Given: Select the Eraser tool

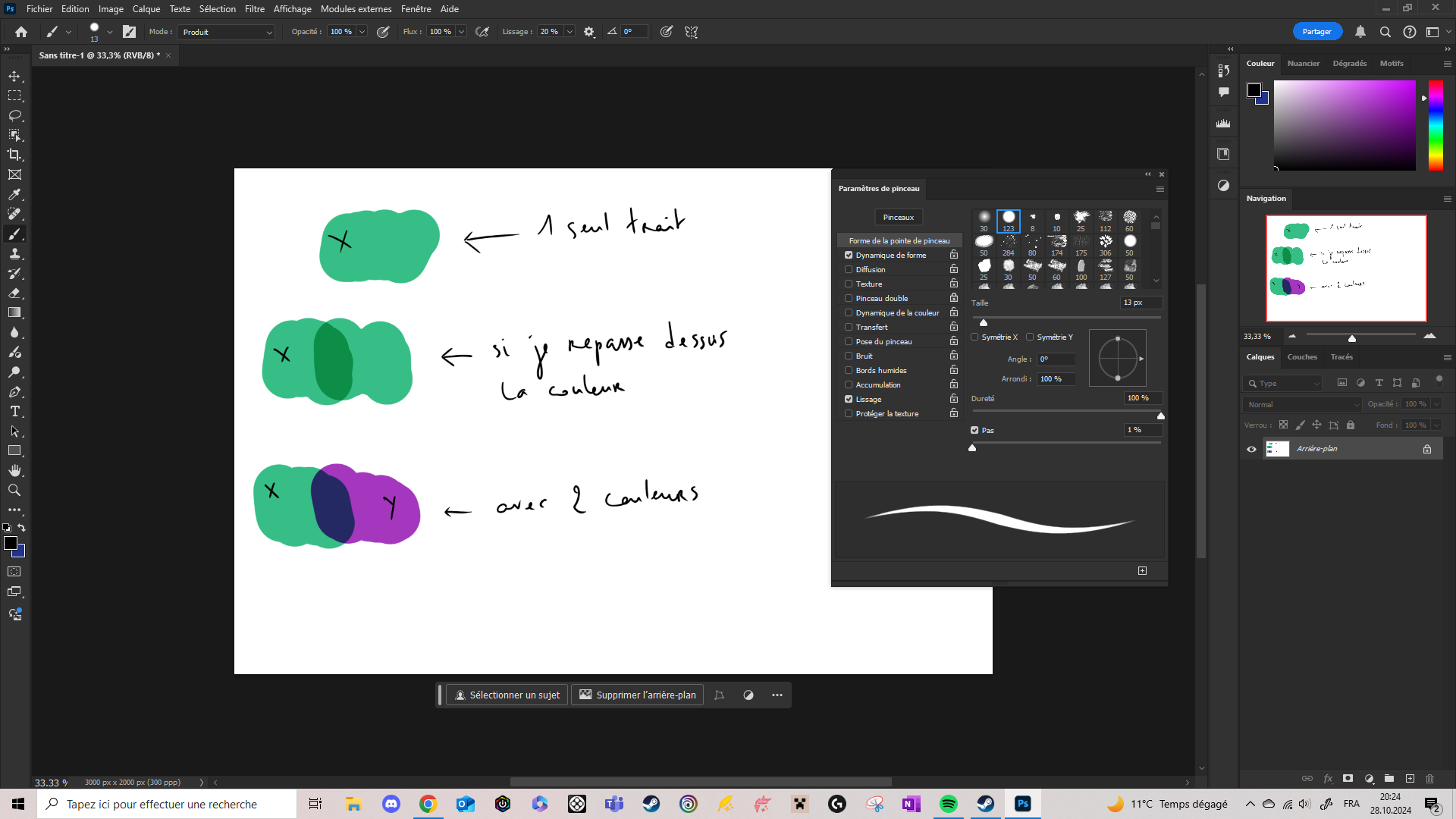Looking at the screenshot, I should 14,293.
